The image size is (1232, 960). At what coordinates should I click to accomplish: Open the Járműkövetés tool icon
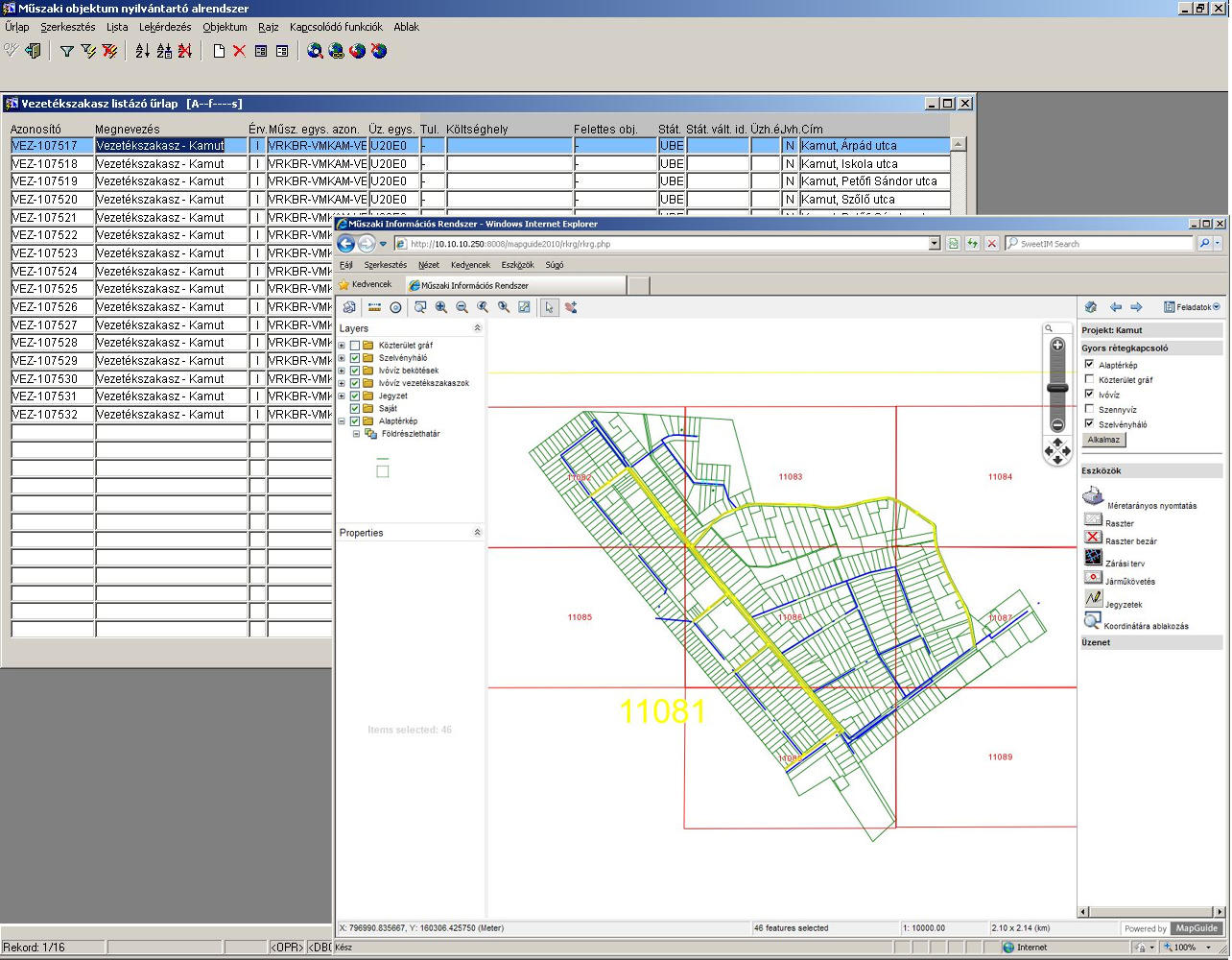(x=1093, y=577)
